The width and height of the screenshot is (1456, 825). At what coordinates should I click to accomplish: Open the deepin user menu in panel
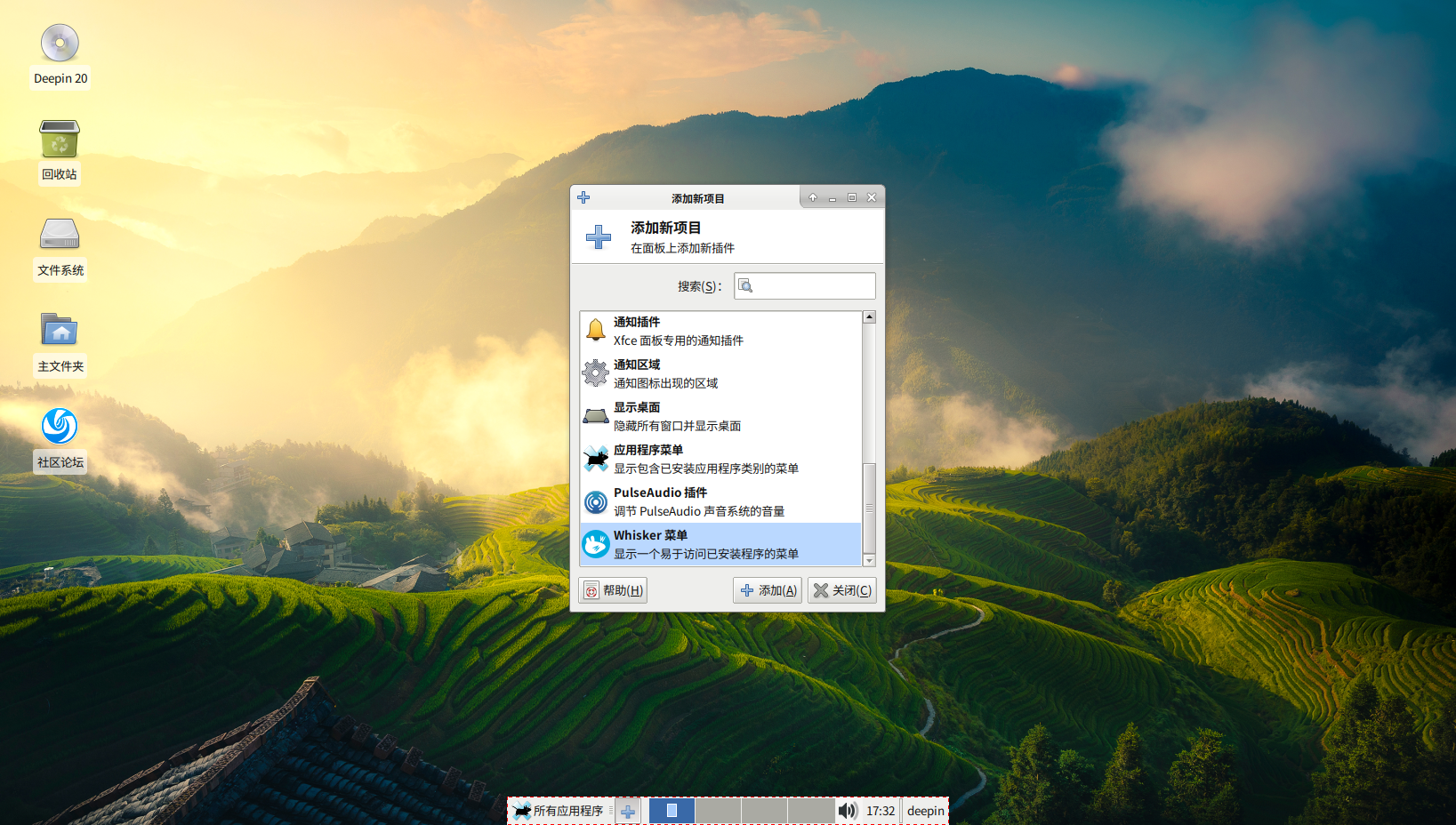click(925, 811)
